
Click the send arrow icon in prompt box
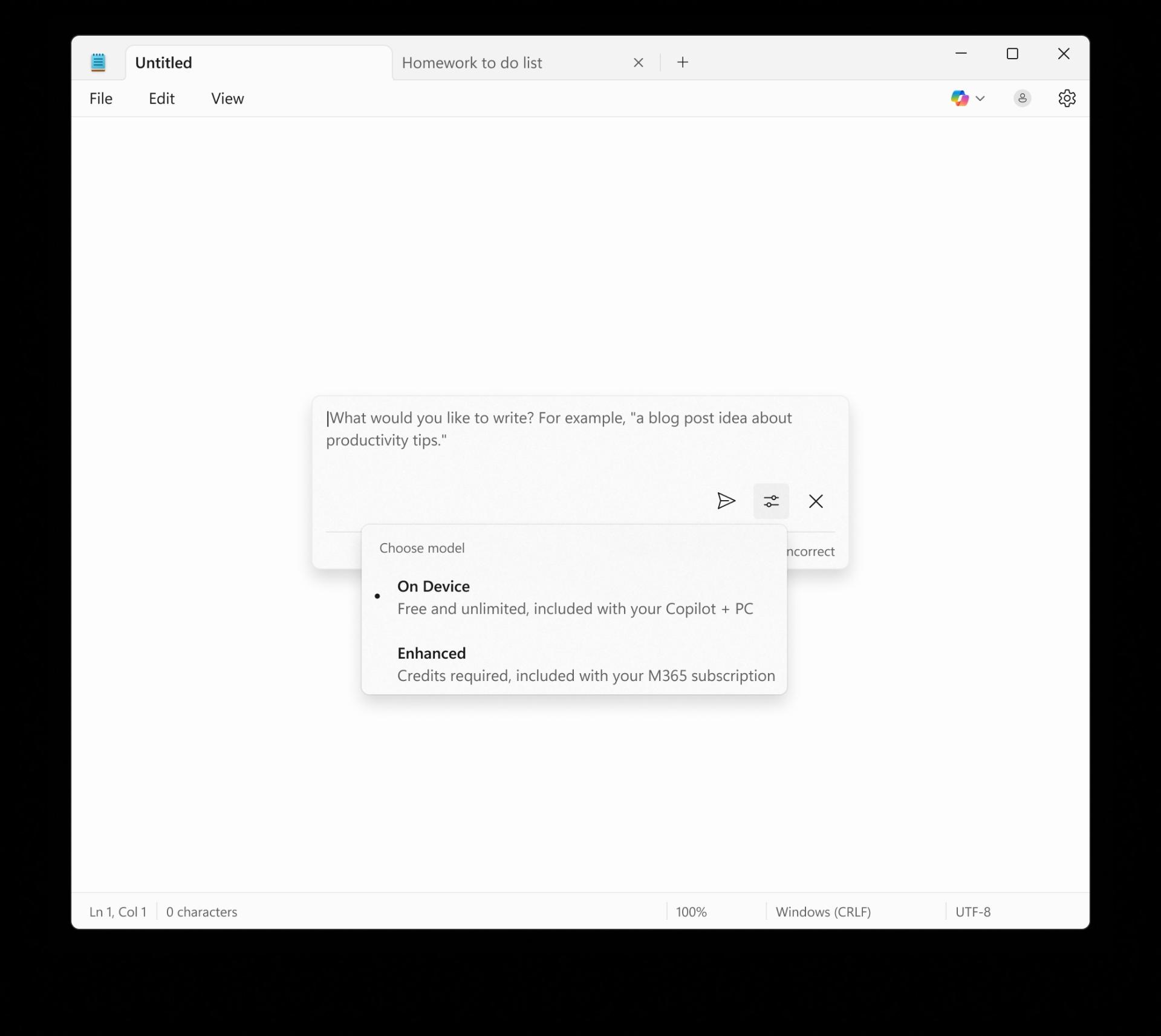tap(726, 501)
